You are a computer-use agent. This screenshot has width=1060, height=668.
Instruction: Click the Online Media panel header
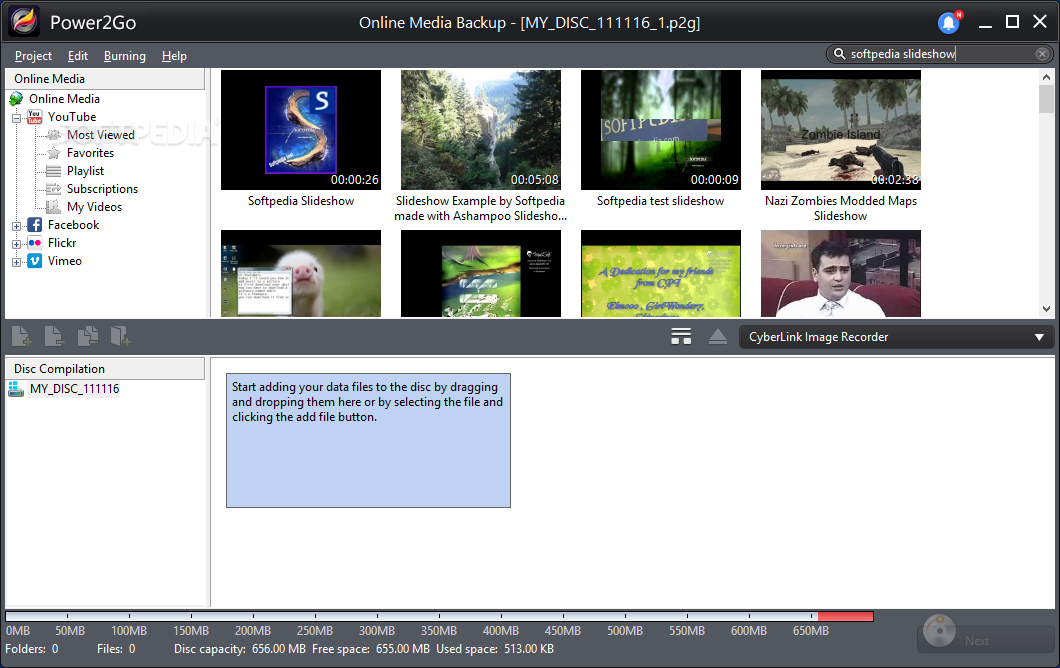pyautogui.click(x=105, y=79)
